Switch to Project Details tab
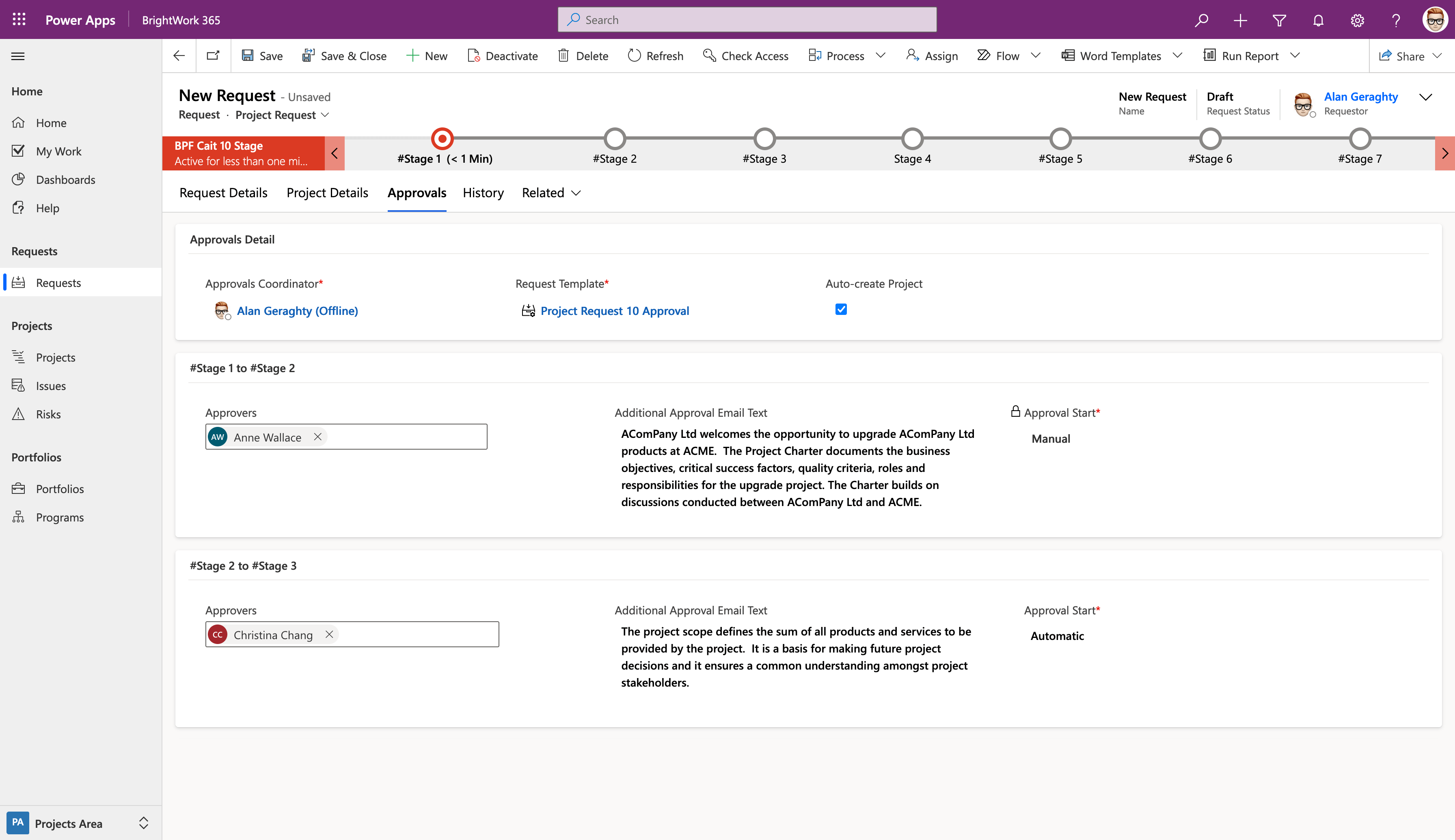Image resolution: width=1455 pixels, height=840 pixels. pos(327,193)
